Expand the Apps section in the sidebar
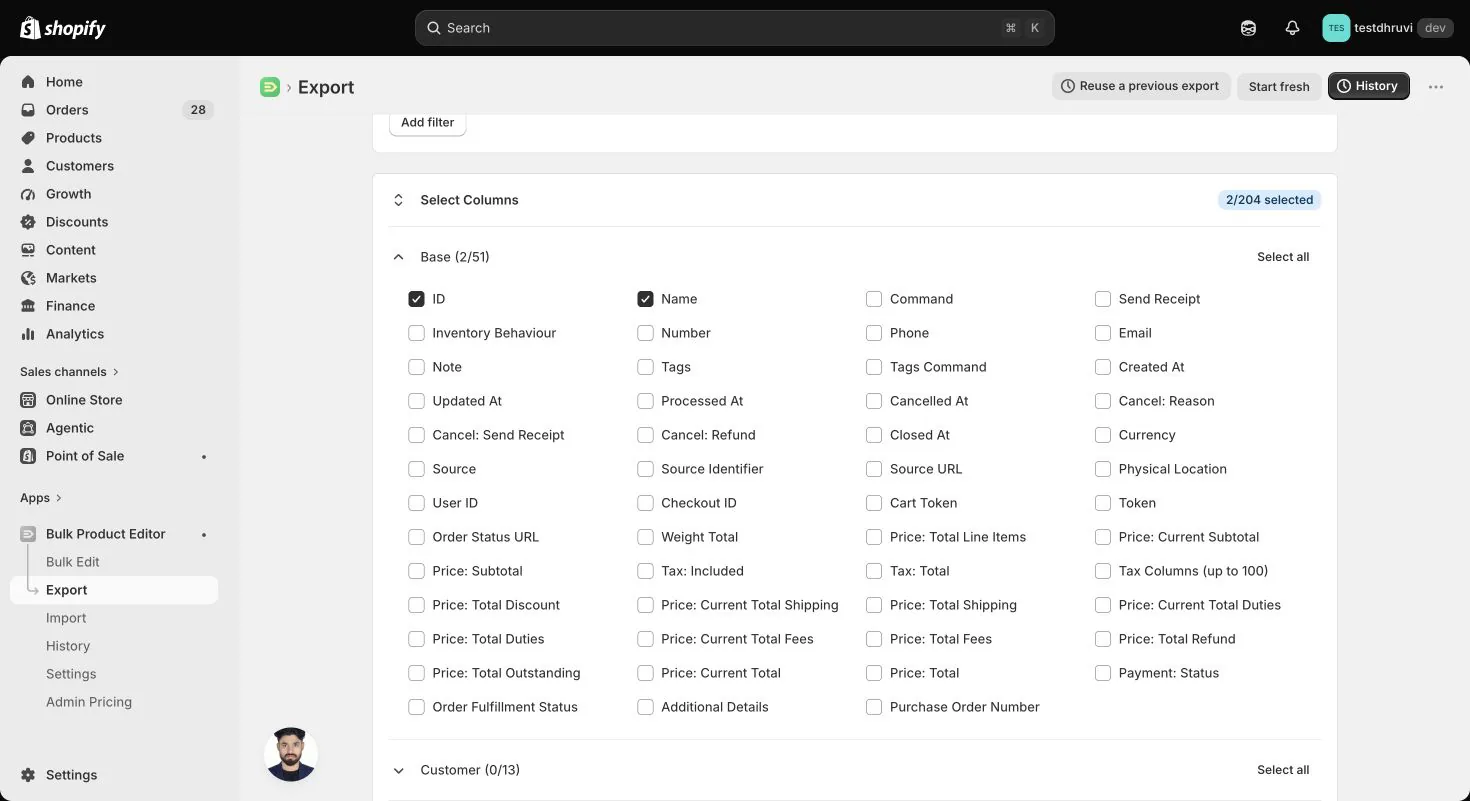 coord(41,498)
